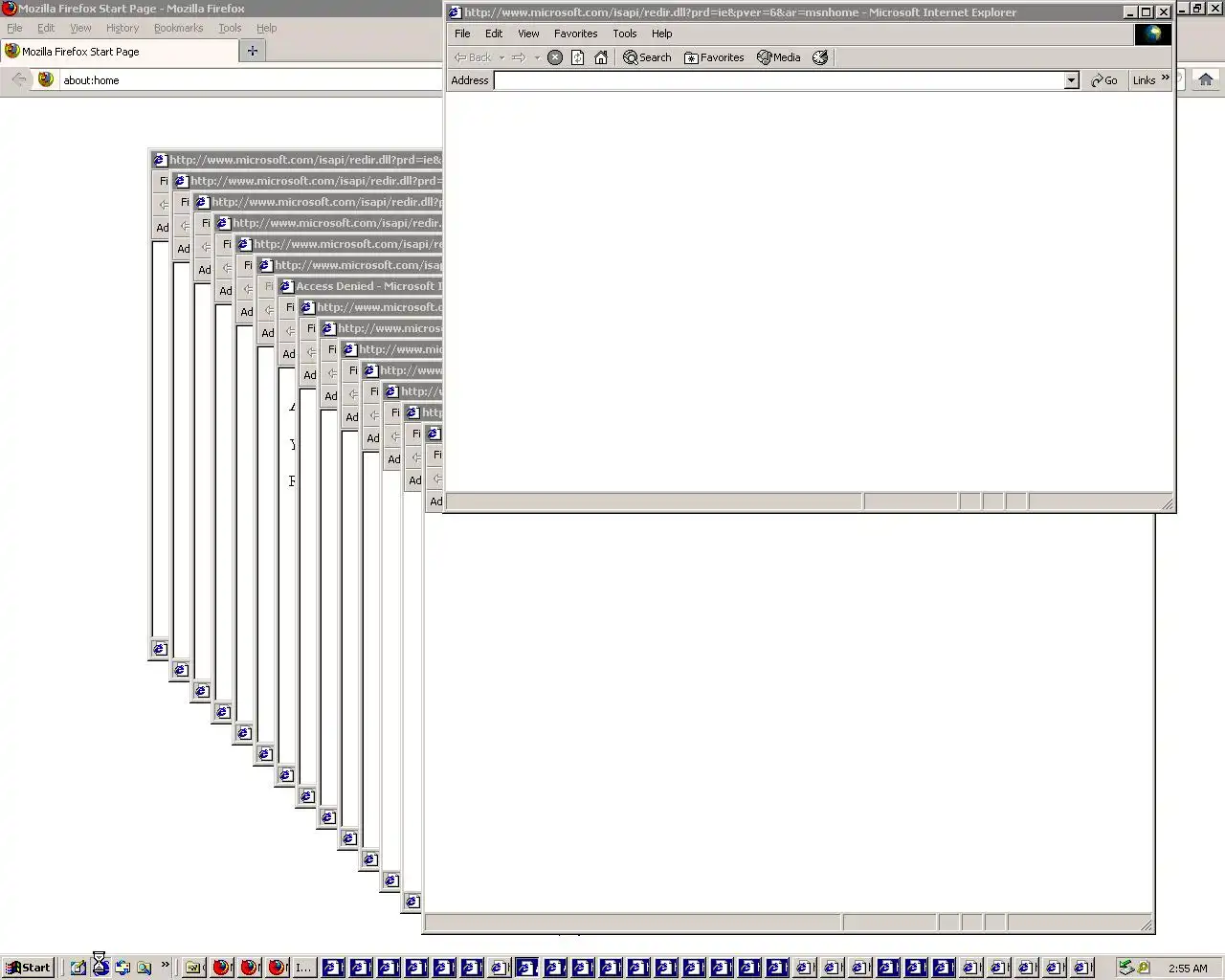Image resolution: width=1225 pixels, height=980 pixels.
Task: Open the Address bar dropdown list
Action: point(1072,80)
